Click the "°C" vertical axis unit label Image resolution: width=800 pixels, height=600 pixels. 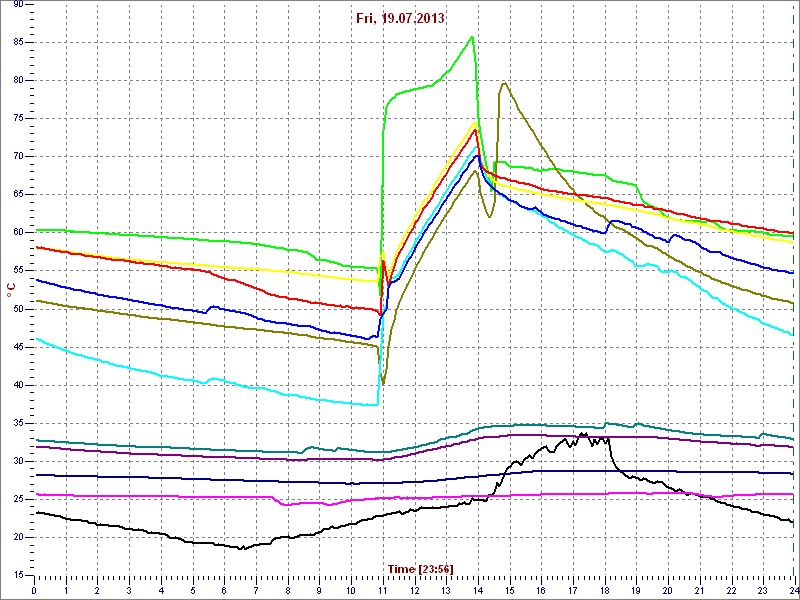[11, 291]
